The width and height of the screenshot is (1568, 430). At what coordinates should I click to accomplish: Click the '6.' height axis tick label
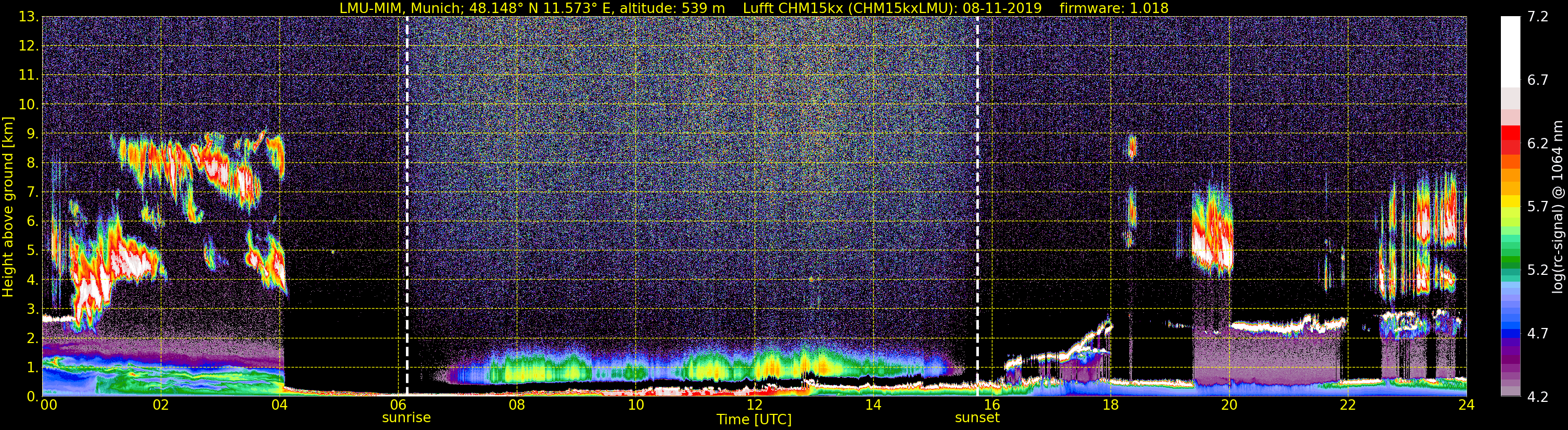click(32, 222)
